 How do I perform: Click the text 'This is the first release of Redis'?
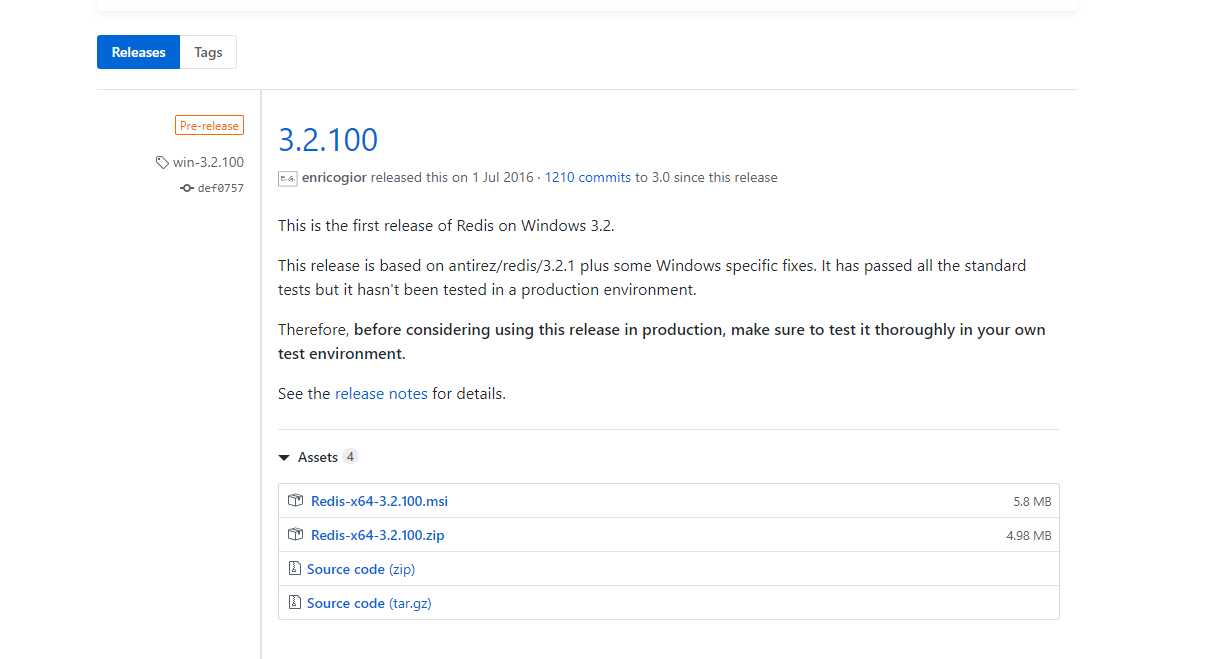click(x=384, y=225)
